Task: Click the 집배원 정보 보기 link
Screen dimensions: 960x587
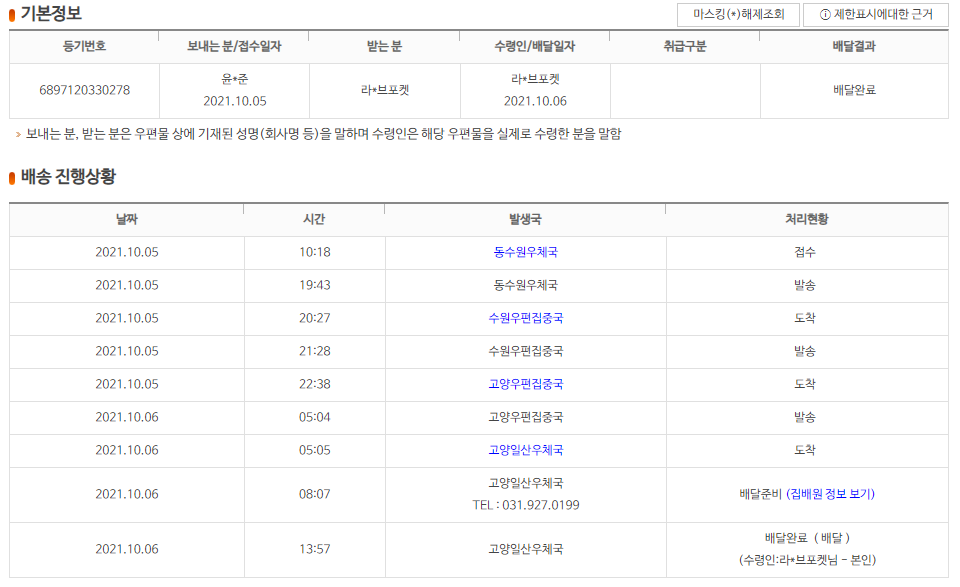Action: click(830, 494)
